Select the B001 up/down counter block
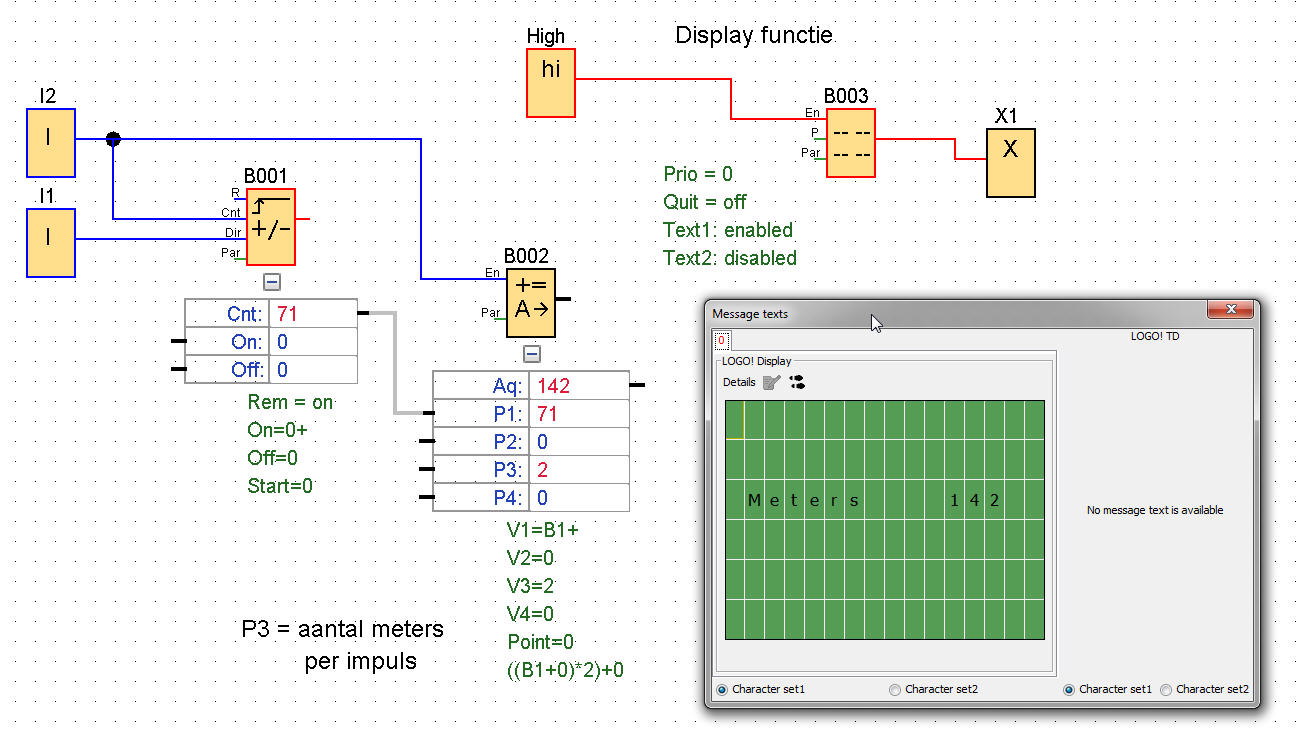The height and width of the screenshot is (738, 1309). pyautogui.click(x=271, y=227)
